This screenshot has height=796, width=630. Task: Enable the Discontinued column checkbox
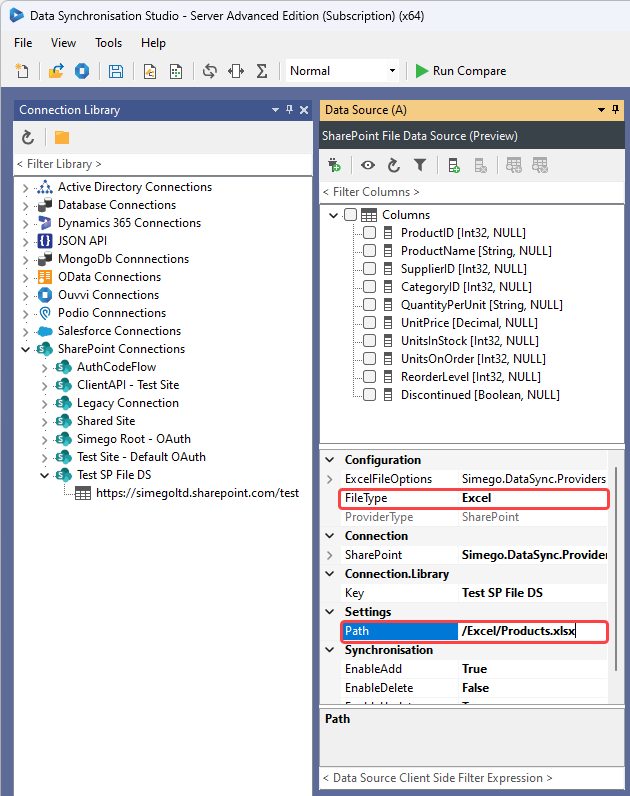(370, 395)
